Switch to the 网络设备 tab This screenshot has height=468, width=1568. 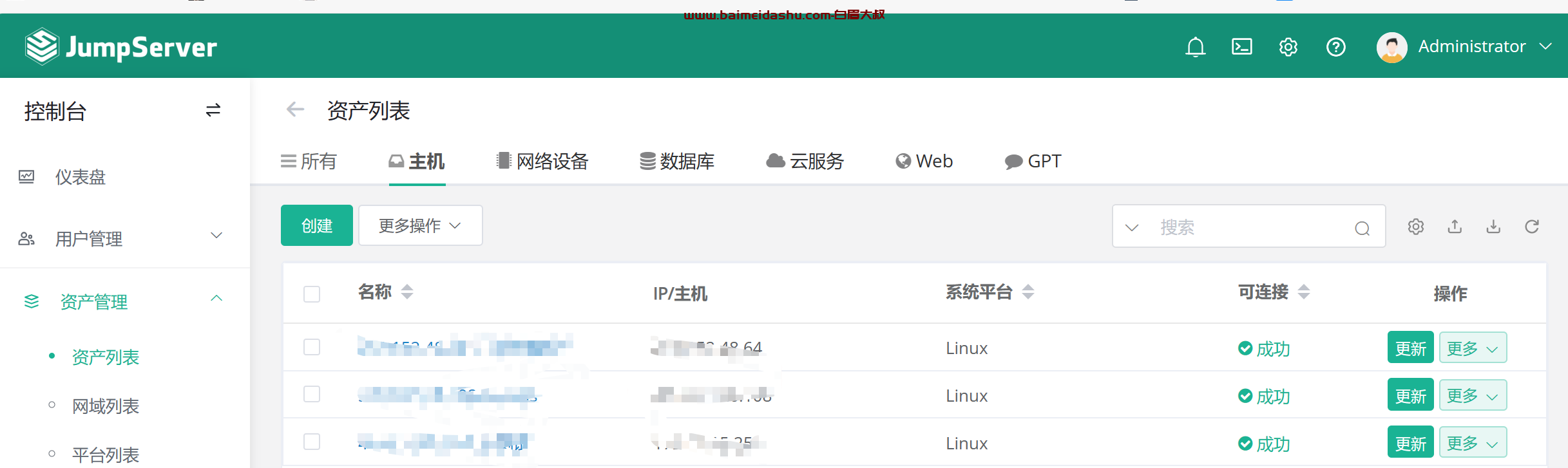pos(542,161)
